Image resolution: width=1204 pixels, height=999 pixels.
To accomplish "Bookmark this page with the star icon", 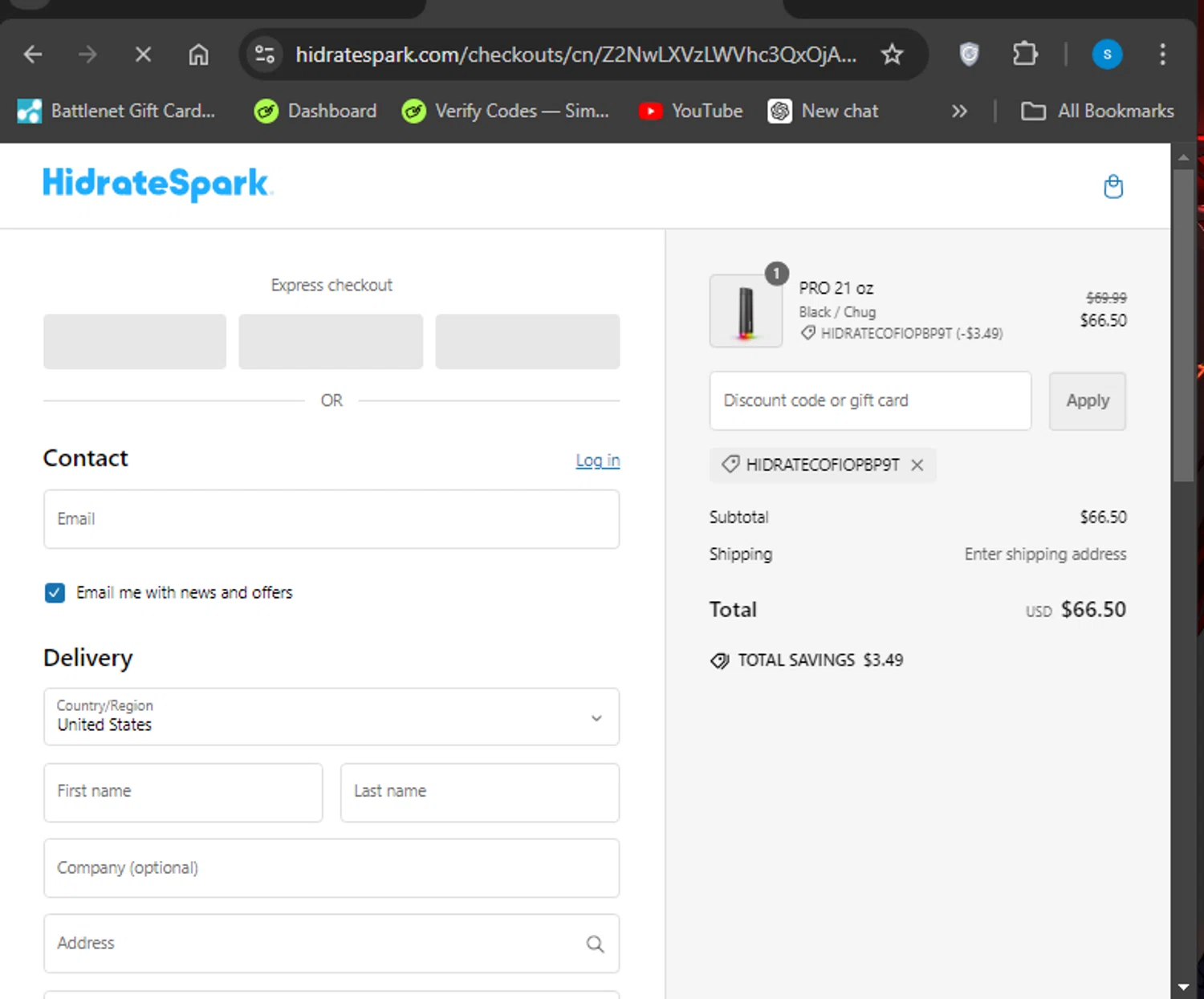I will click(x=892, y=55).
